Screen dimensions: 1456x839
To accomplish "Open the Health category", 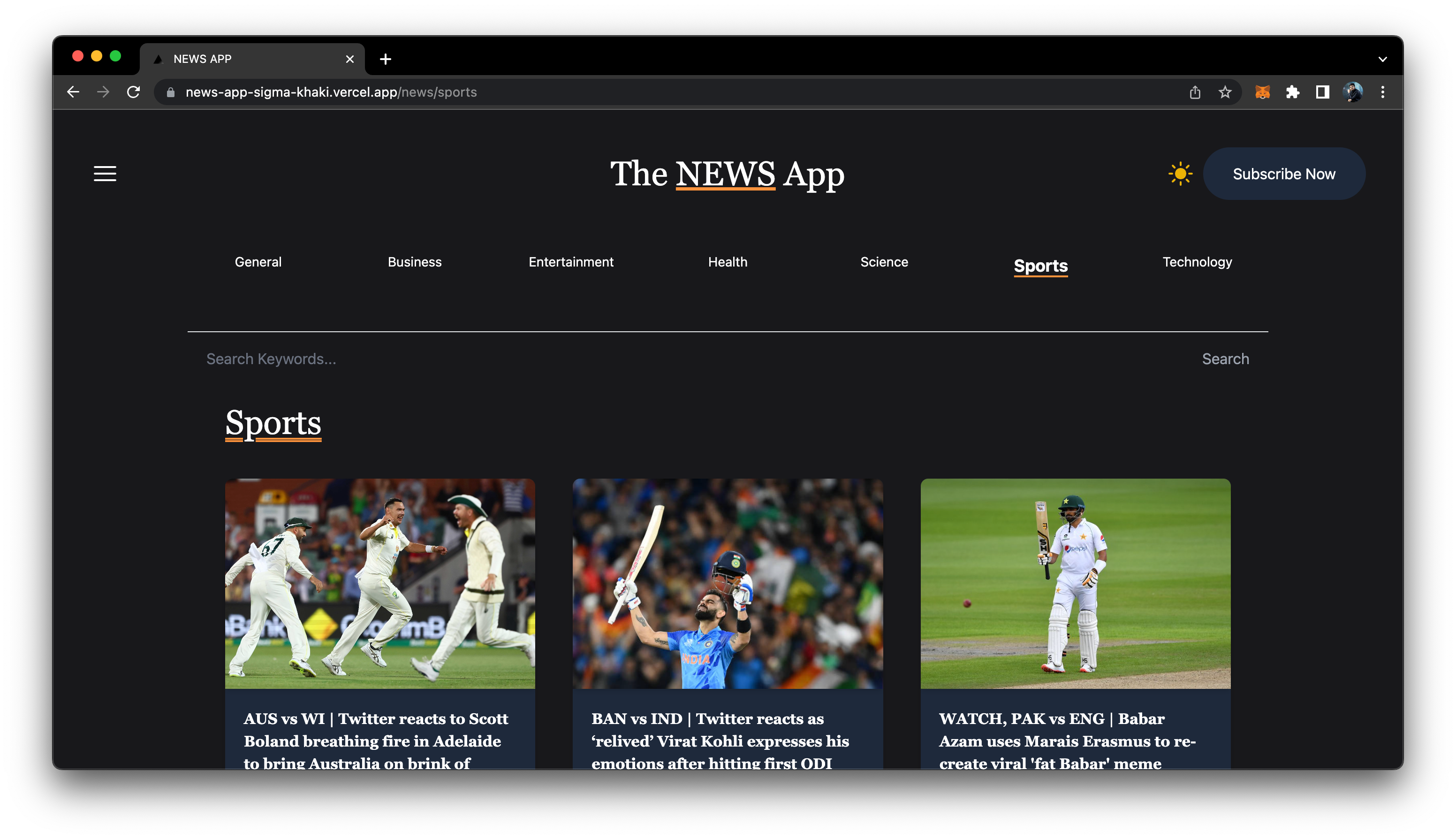I will pos(728,262).
